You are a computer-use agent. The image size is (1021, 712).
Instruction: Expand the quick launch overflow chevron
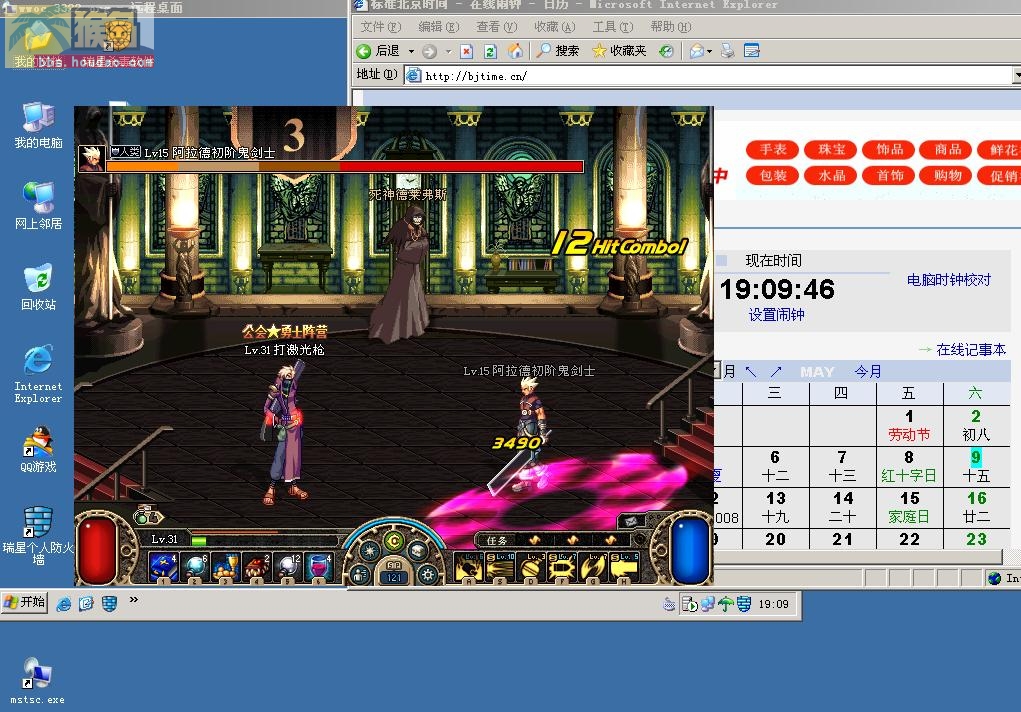click(x=133, y=599)
